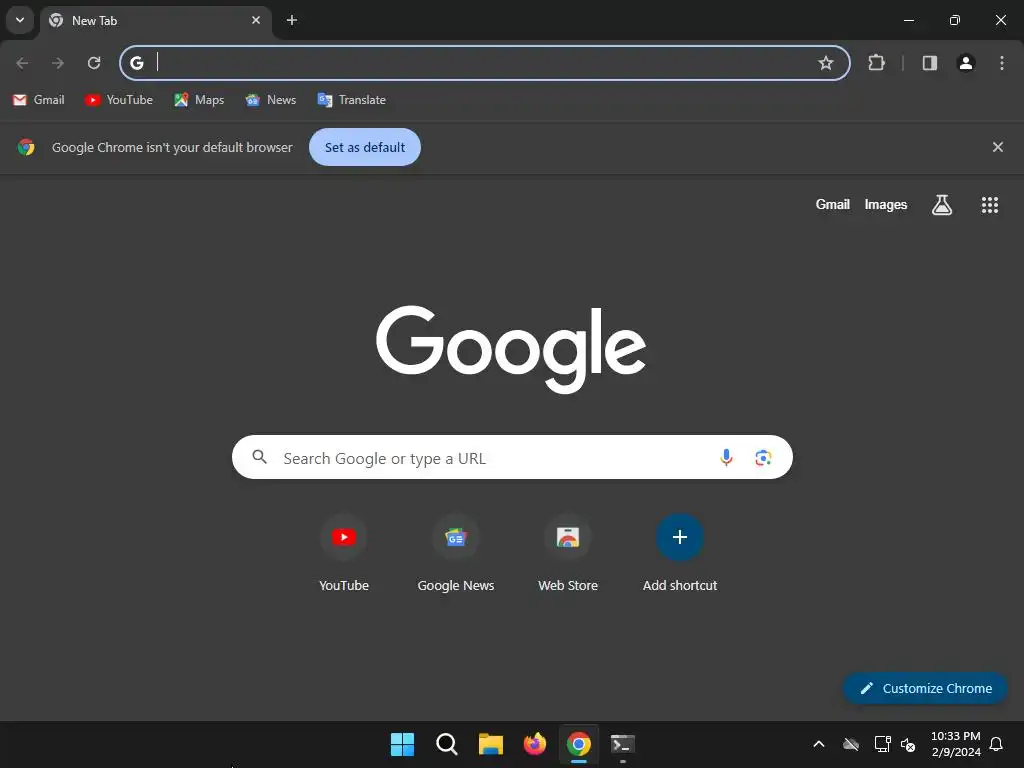Open Terminal from taskbar
This screenshot has height=768, width=1024.
(623, 744)
